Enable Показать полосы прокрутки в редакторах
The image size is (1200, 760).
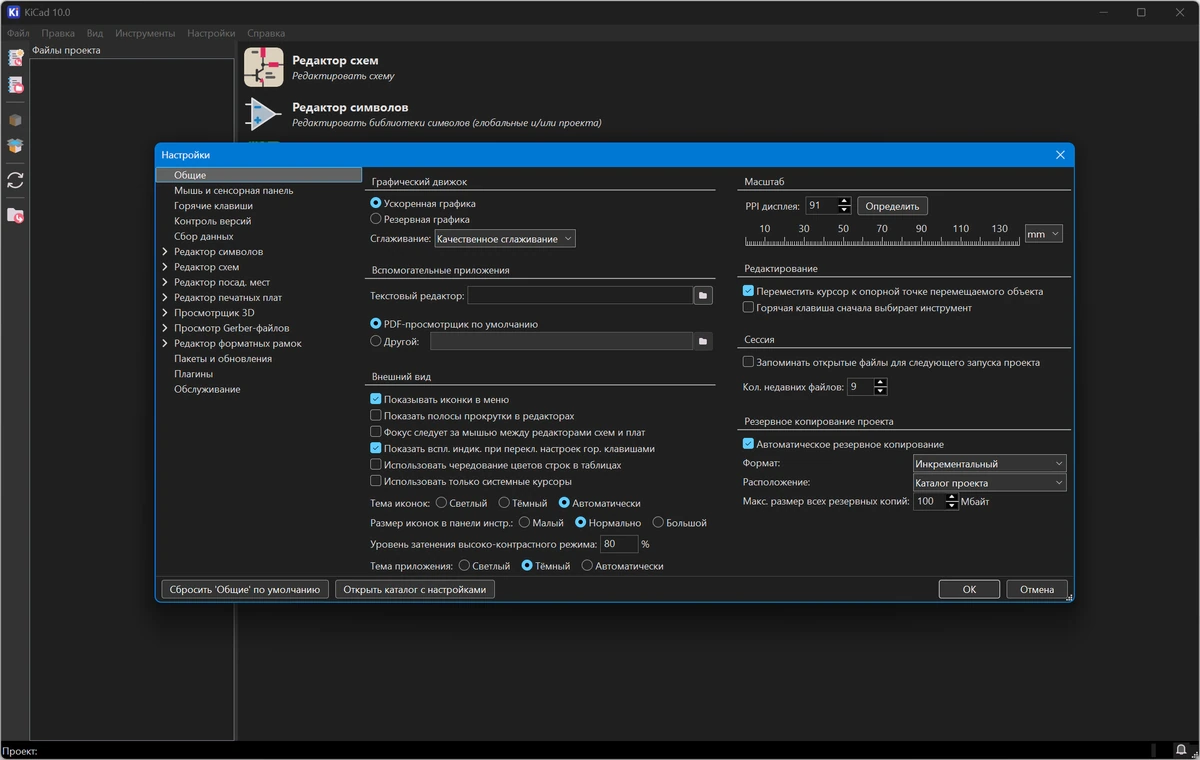376,416
